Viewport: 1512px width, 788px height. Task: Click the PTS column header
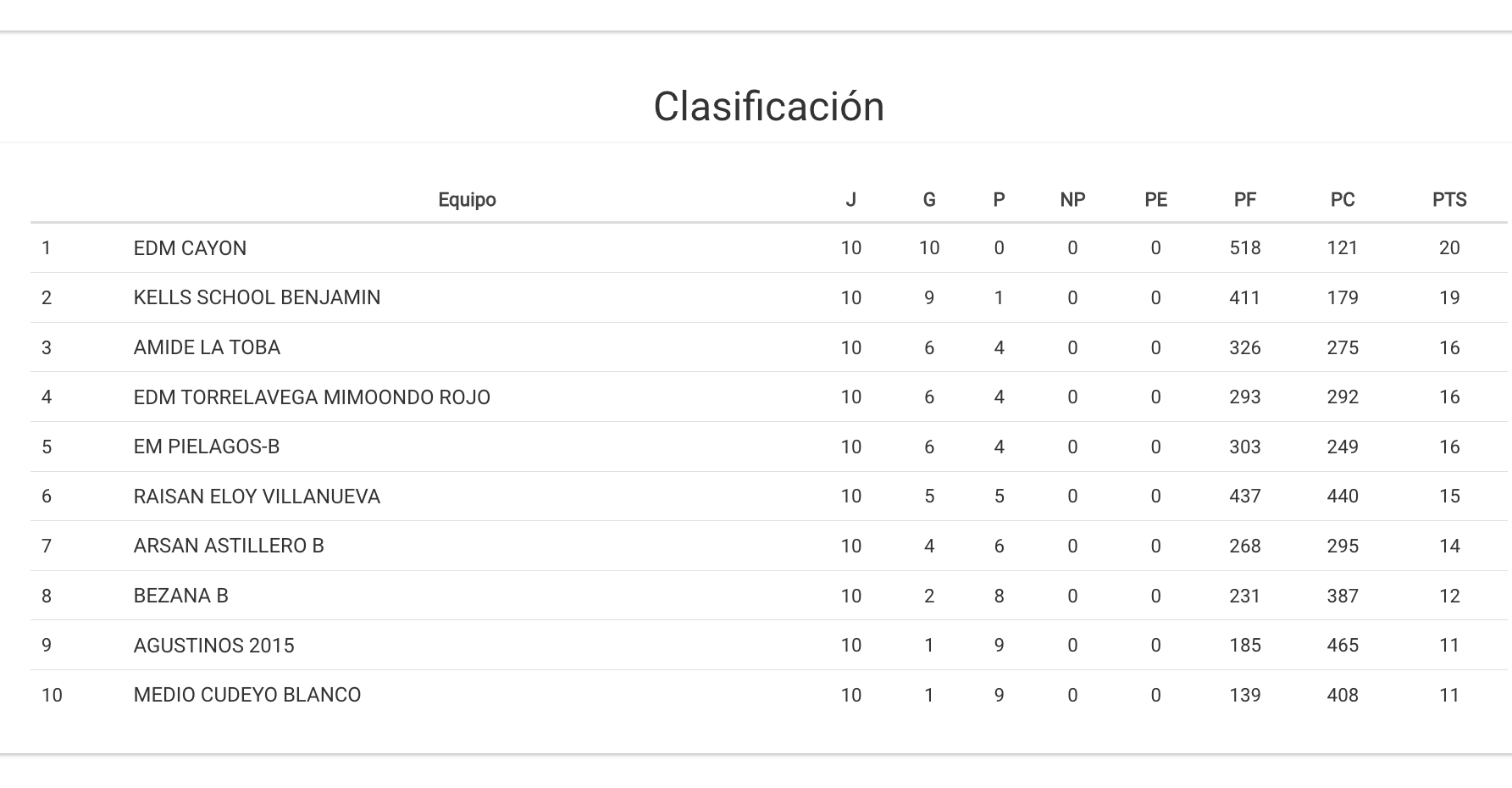pyautogui.click(x=1448, y=200)
